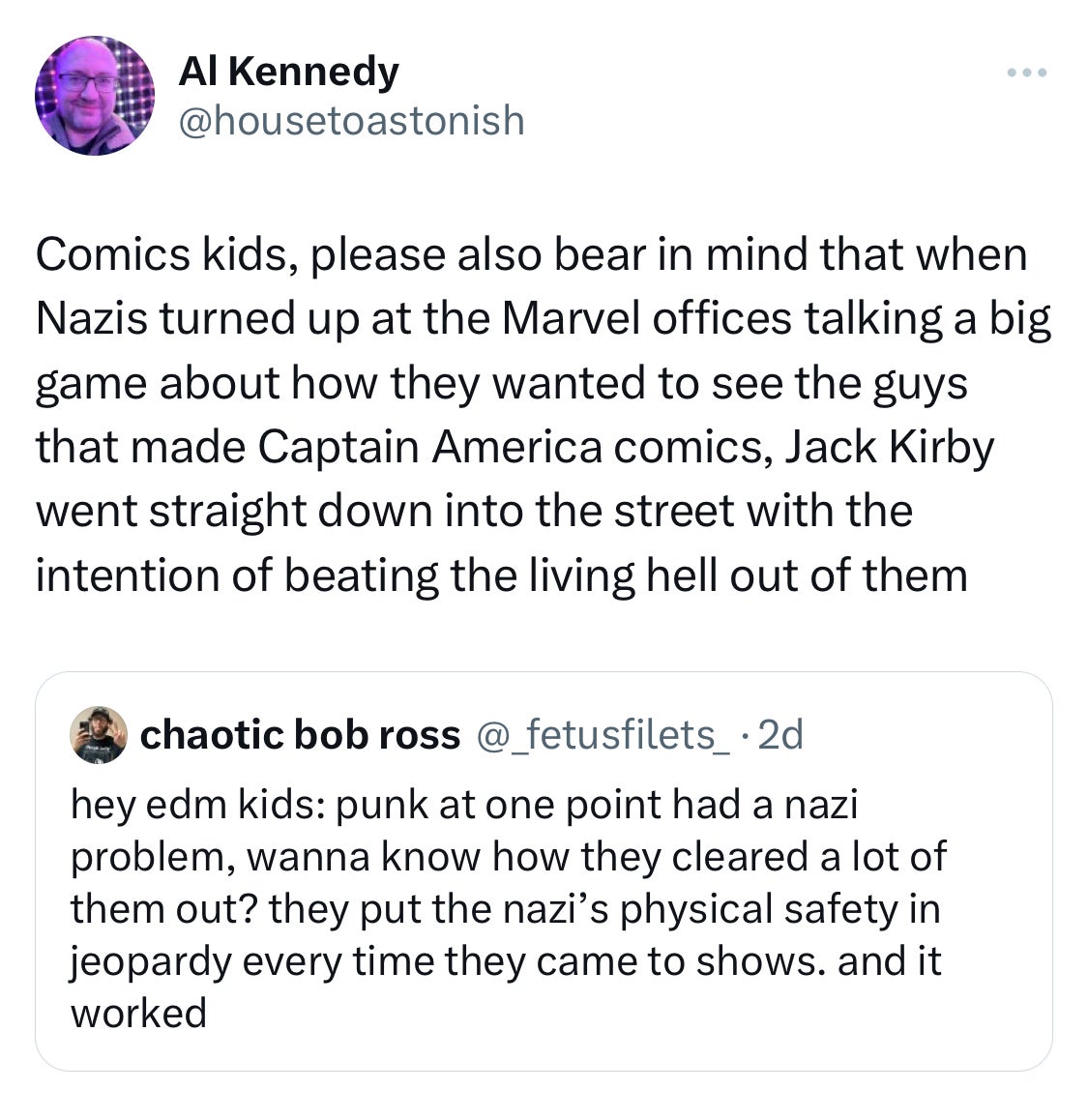
Task: Open the chaotic bob ross profile name
Action: coord(300,736)
